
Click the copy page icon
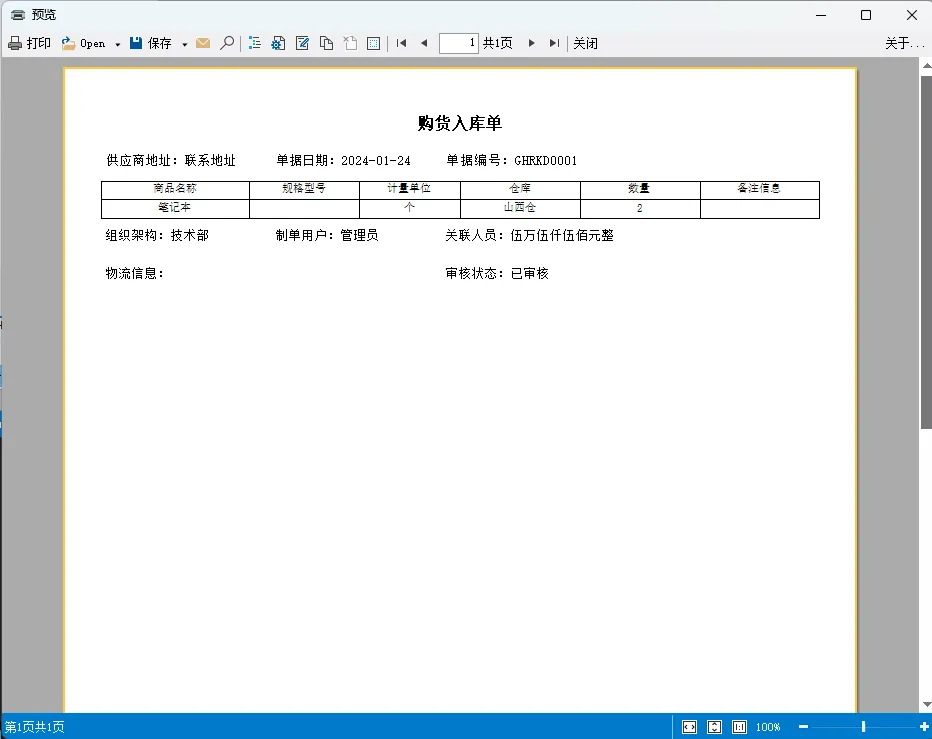click(326, 43)
